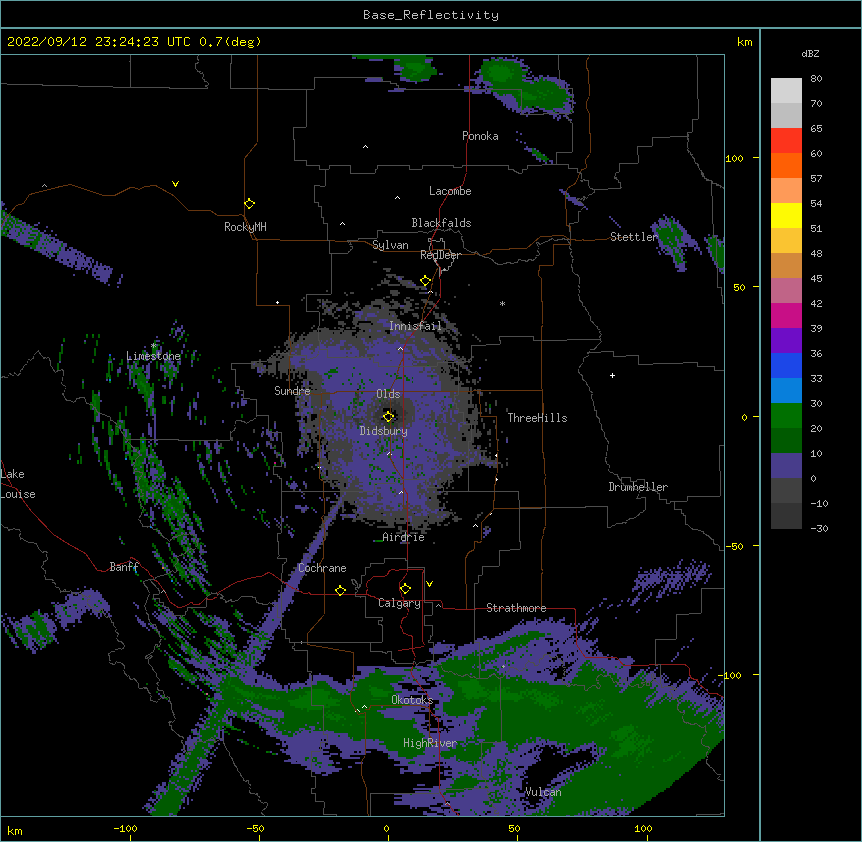This screenshot has width=862, height=842.
Task: Click the Base_Reflectivity title
Action: pos(430,15)
